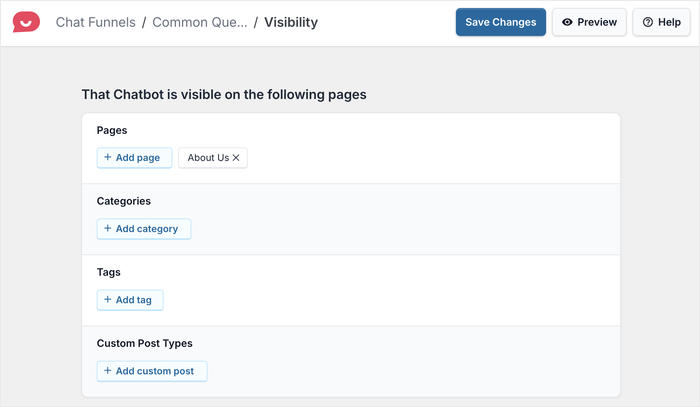Click the Custom Post Types heading
Screen dimensions: 700x407
pyautogui.click(x=145, y=343)
